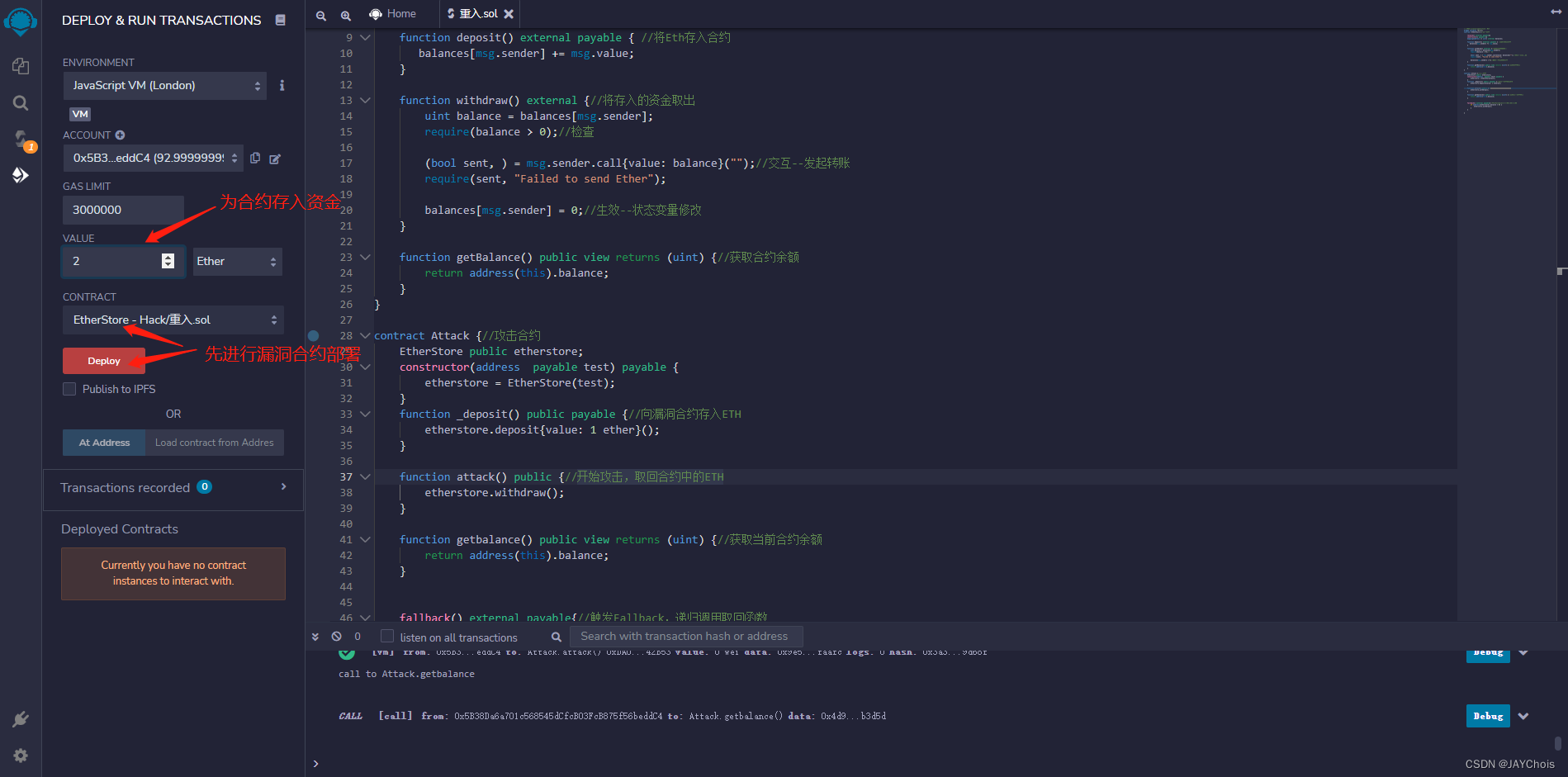Click the Remix logo icon
1568x777 pixels.
pyautogui.click(x=20, y=21)
